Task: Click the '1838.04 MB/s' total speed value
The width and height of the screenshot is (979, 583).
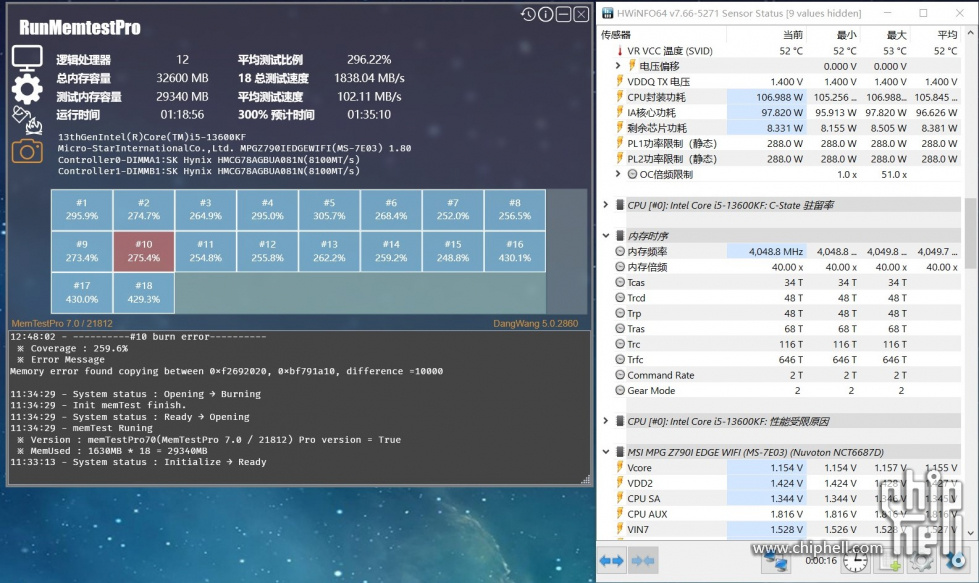Action: [x=369, y=78]
